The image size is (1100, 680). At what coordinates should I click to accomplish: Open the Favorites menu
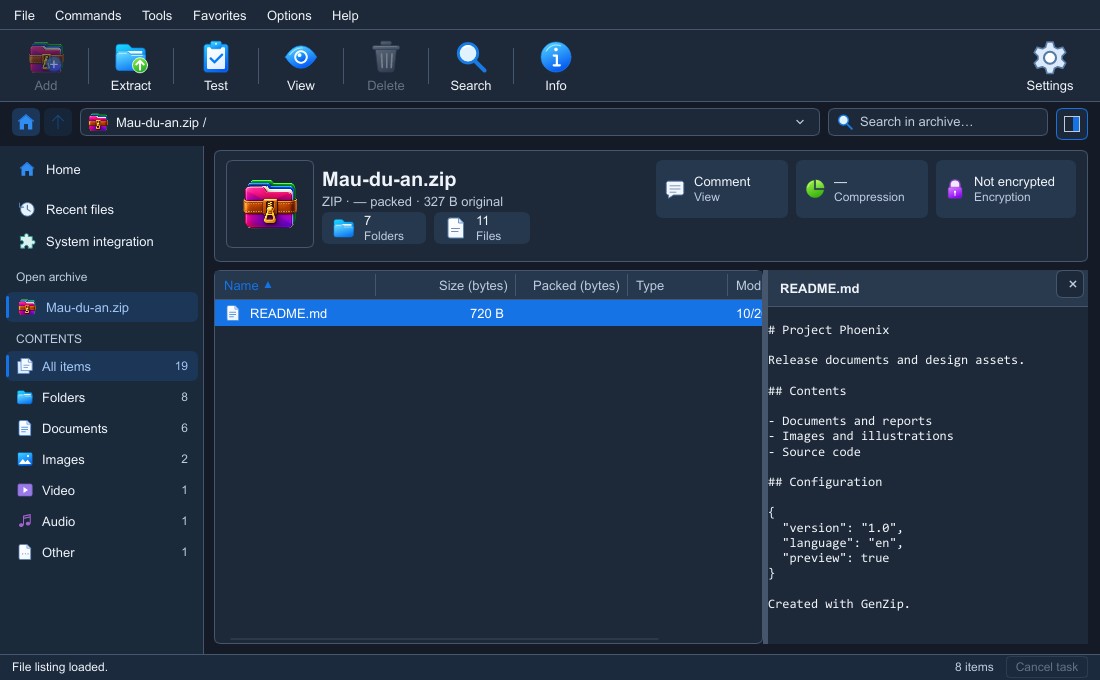[x=220, y=15]
